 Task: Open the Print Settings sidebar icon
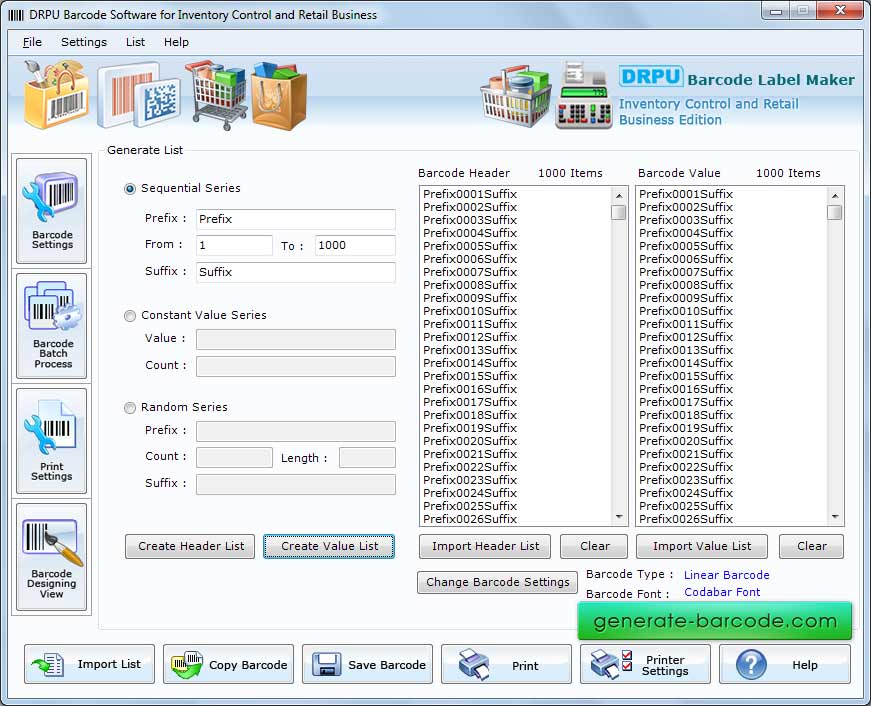[52, 440]
